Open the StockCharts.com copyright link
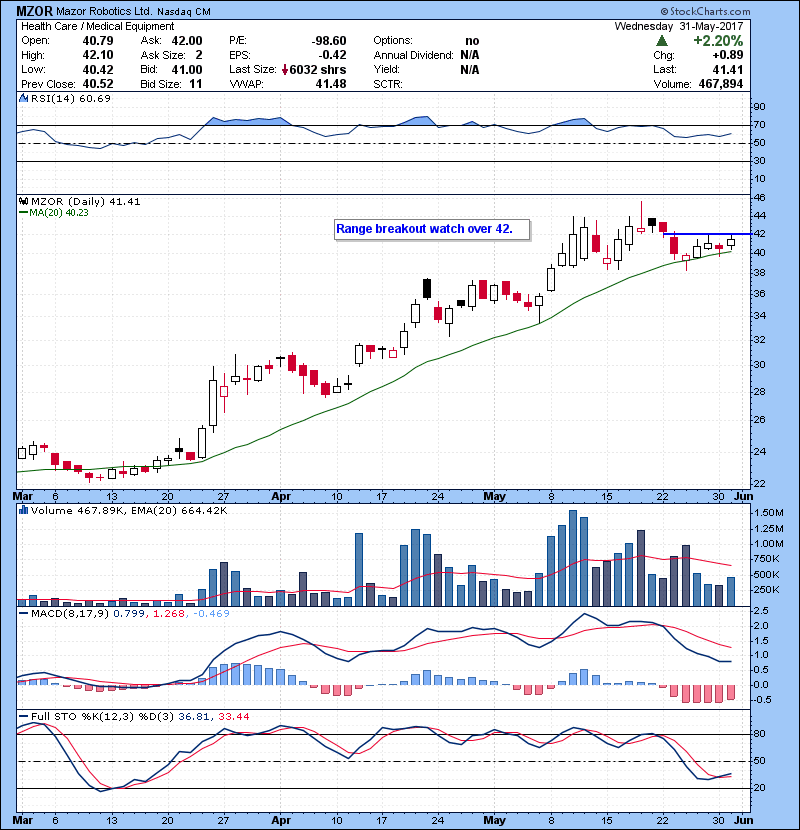The height and width of the screenshot is (830, 800). point(705,11)
